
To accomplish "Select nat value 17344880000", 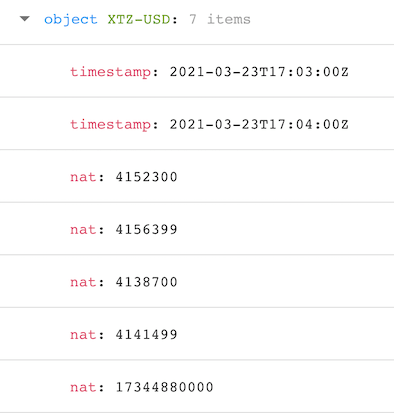I will (x=164, y=387).
